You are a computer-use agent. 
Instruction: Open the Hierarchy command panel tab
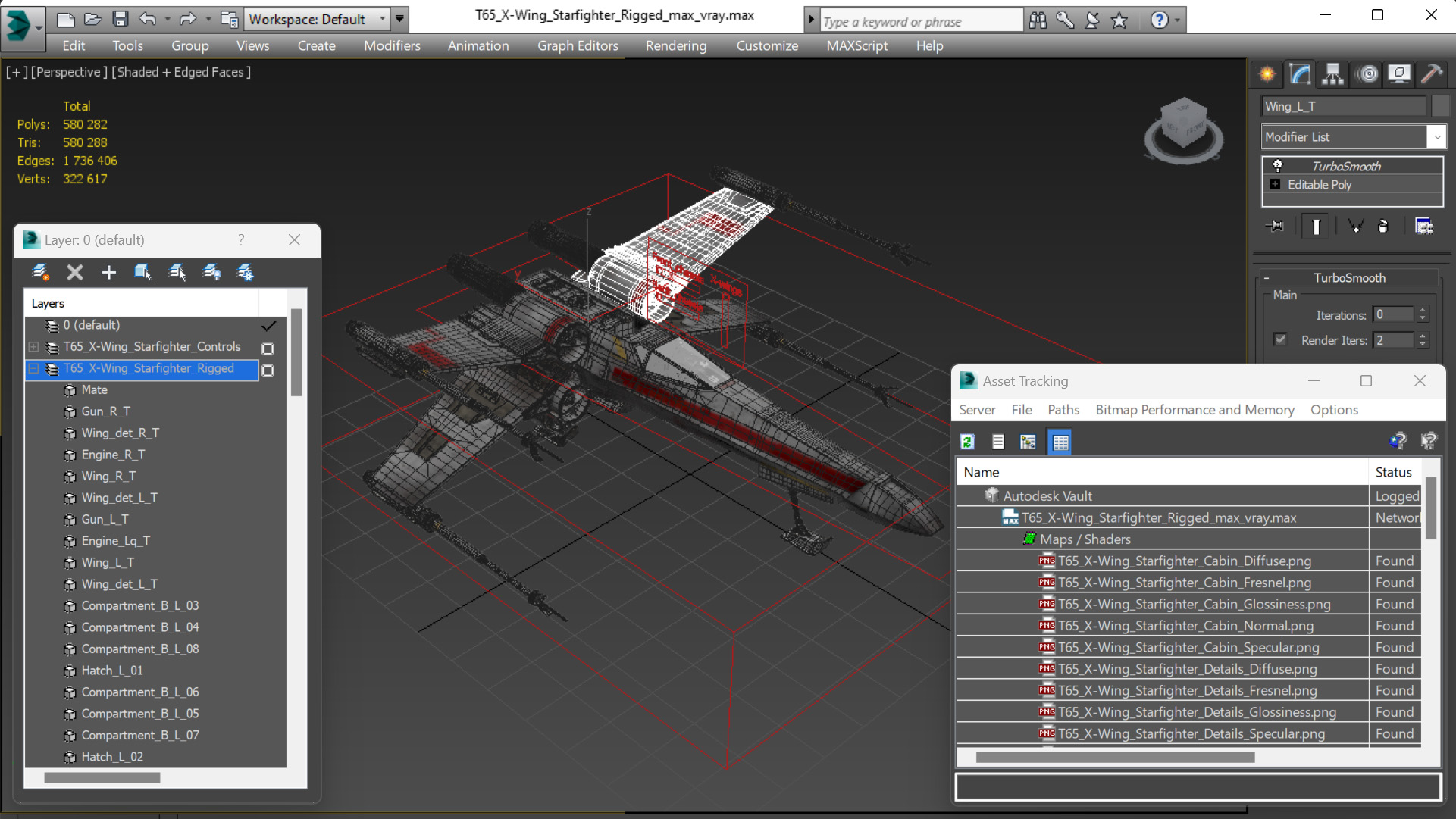(1332, 74)
